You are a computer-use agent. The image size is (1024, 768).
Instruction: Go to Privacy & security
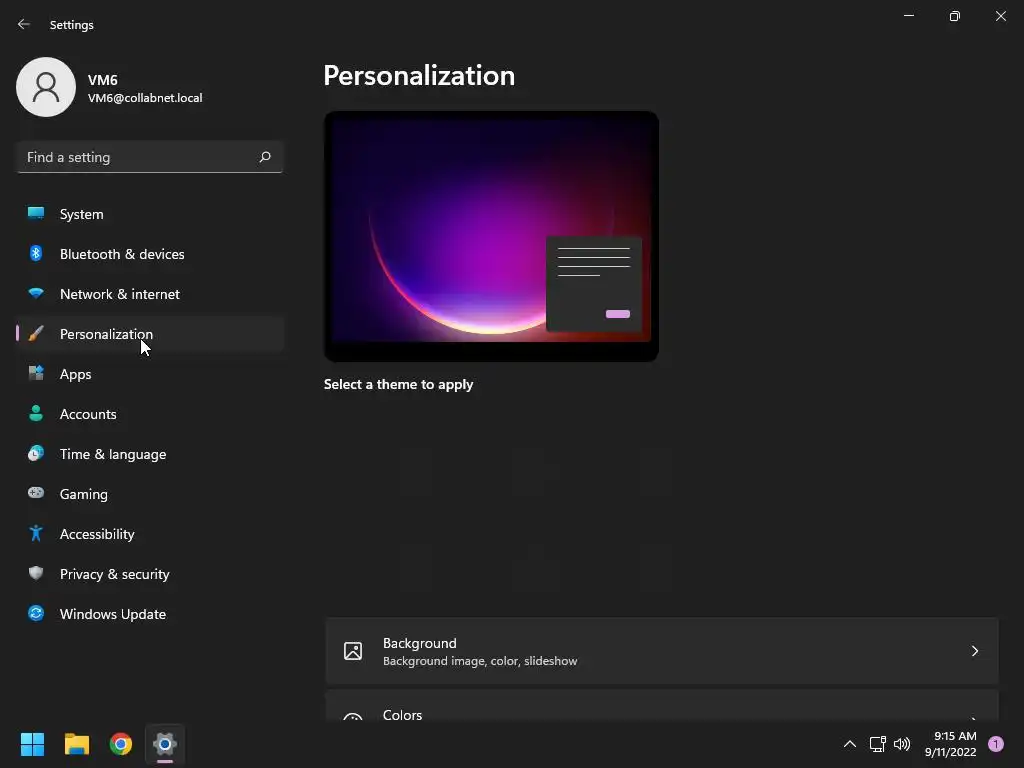[150, 574]
